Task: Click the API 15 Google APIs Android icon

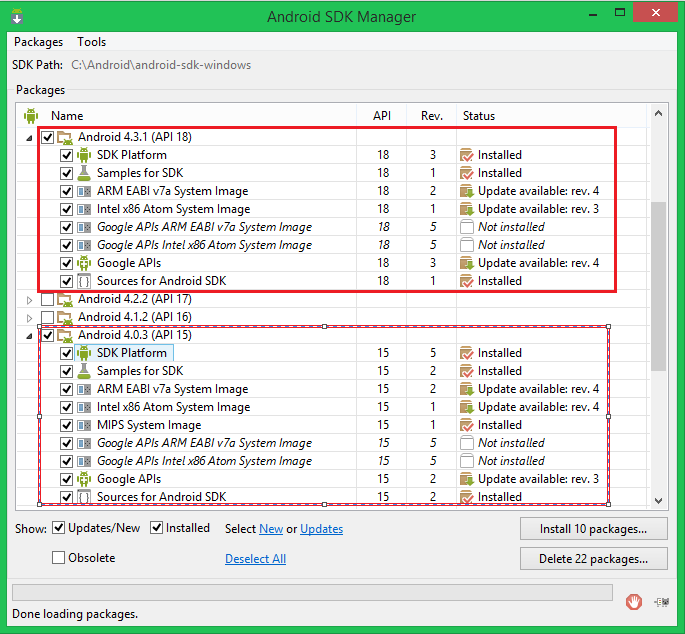Action: 84,479
